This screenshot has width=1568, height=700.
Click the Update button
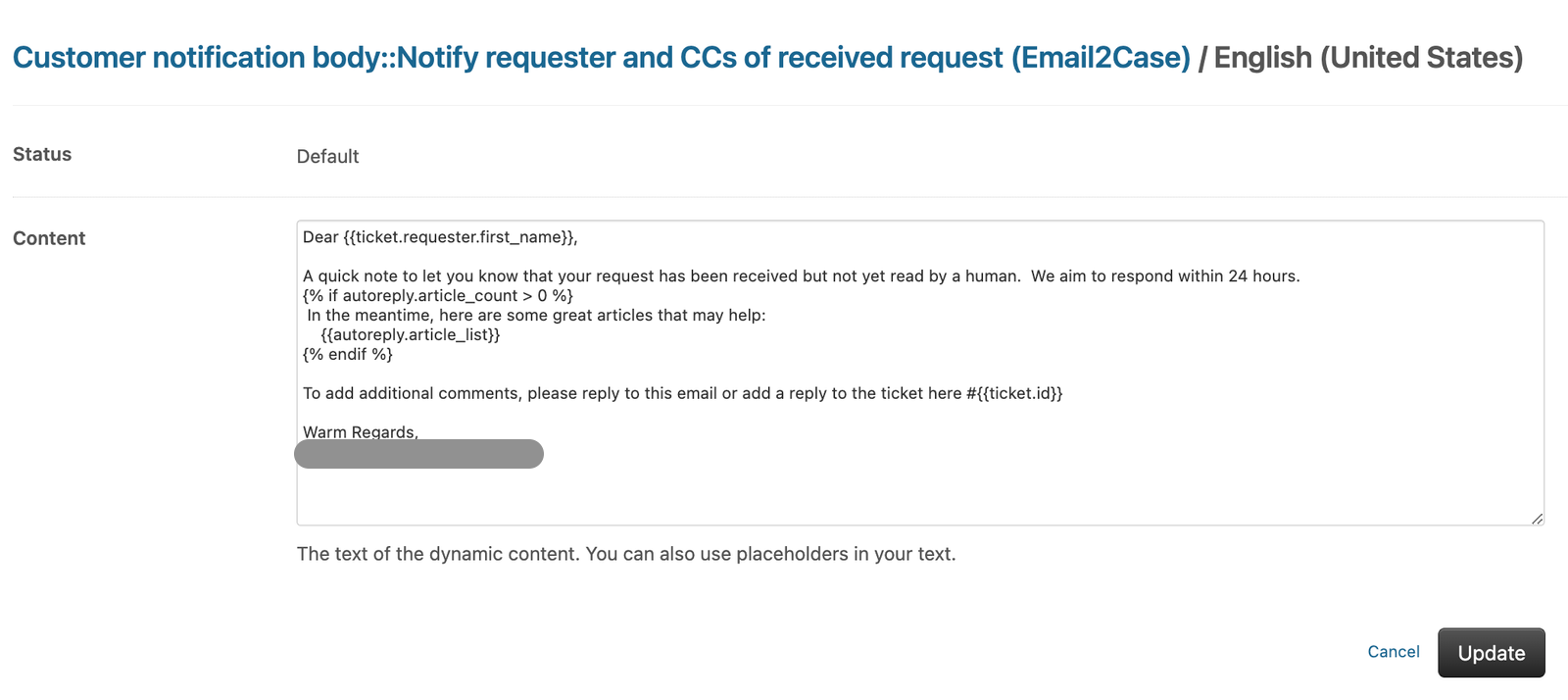(1491, 652)
